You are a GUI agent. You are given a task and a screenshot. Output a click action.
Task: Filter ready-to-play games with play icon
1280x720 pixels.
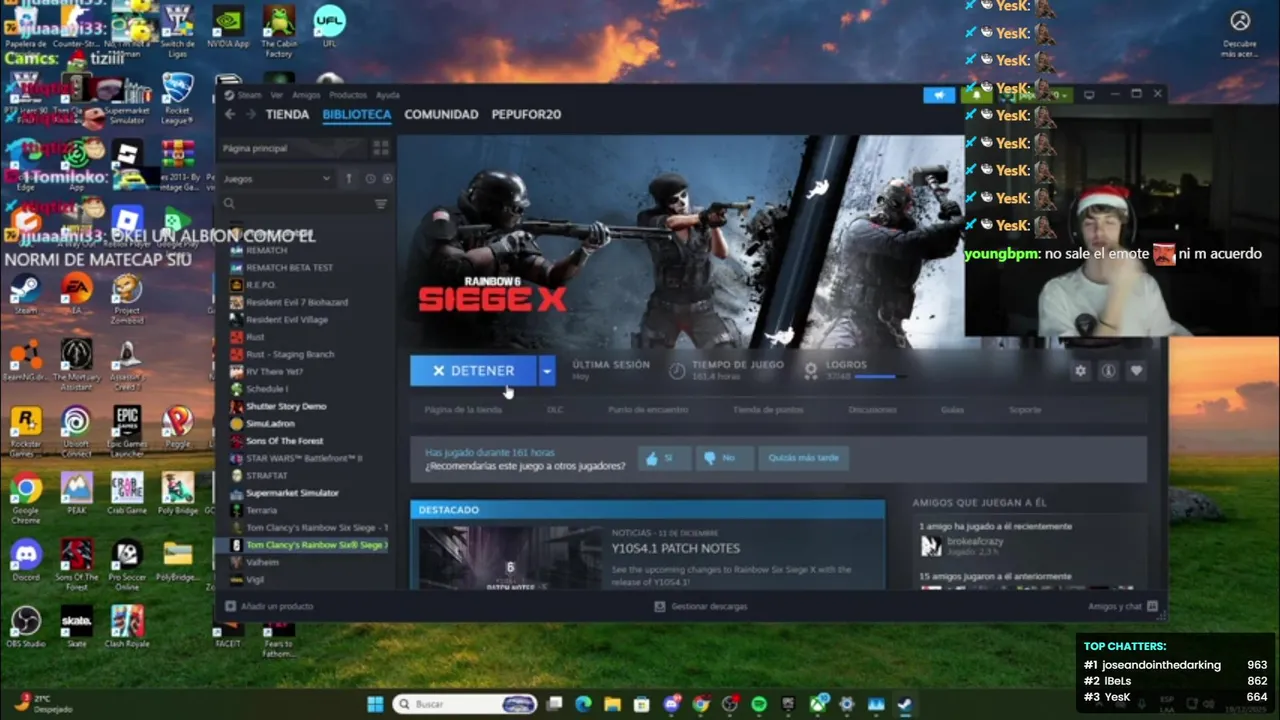click(387, 178)
